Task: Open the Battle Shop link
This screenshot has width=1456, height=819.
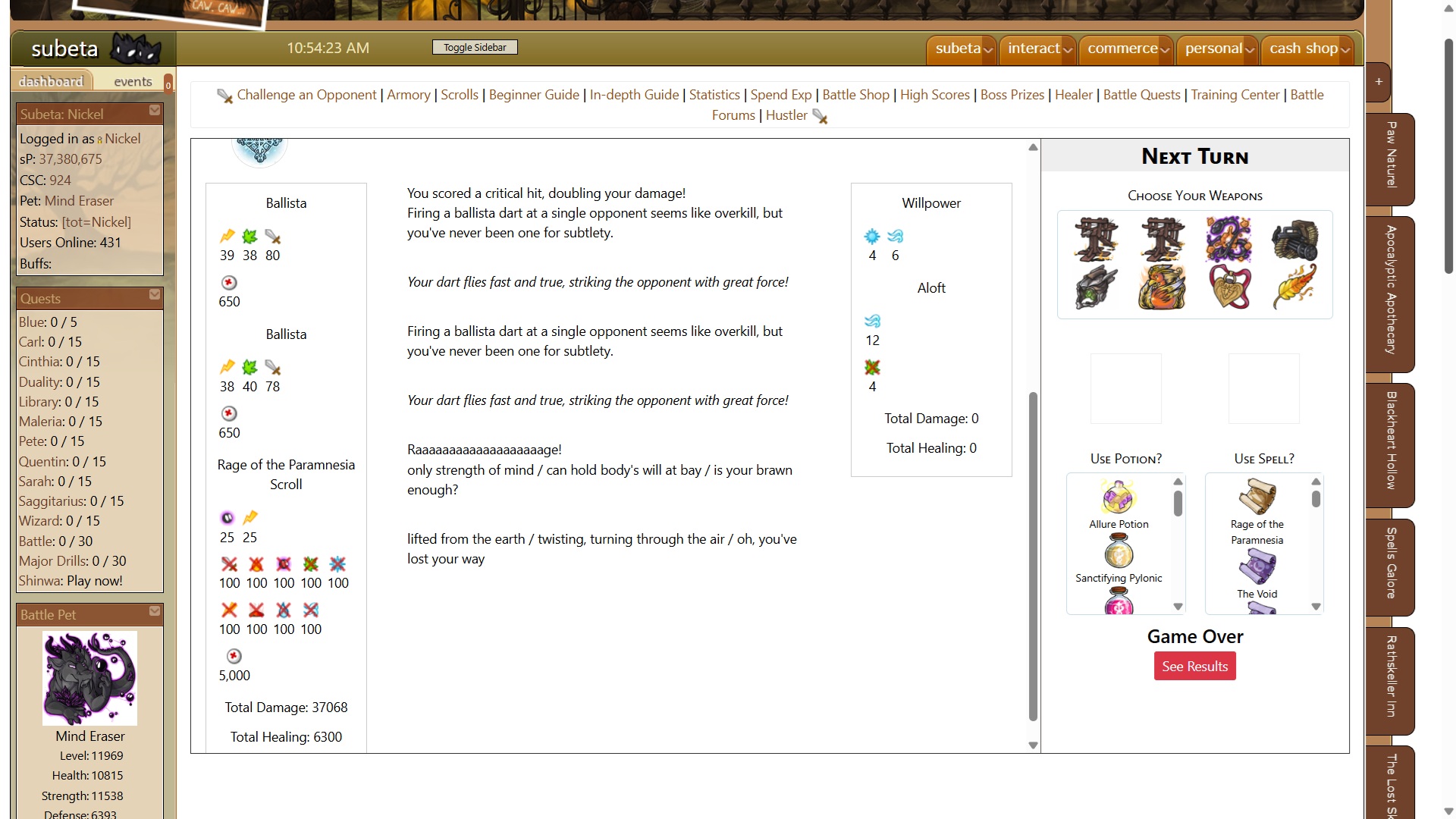Action: 855,95
